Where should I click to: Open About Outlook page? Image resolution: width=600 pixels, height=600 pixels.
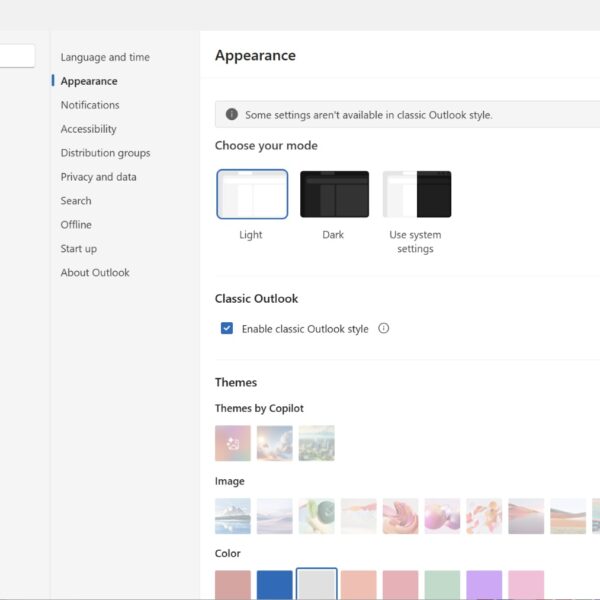pos(95,272)
